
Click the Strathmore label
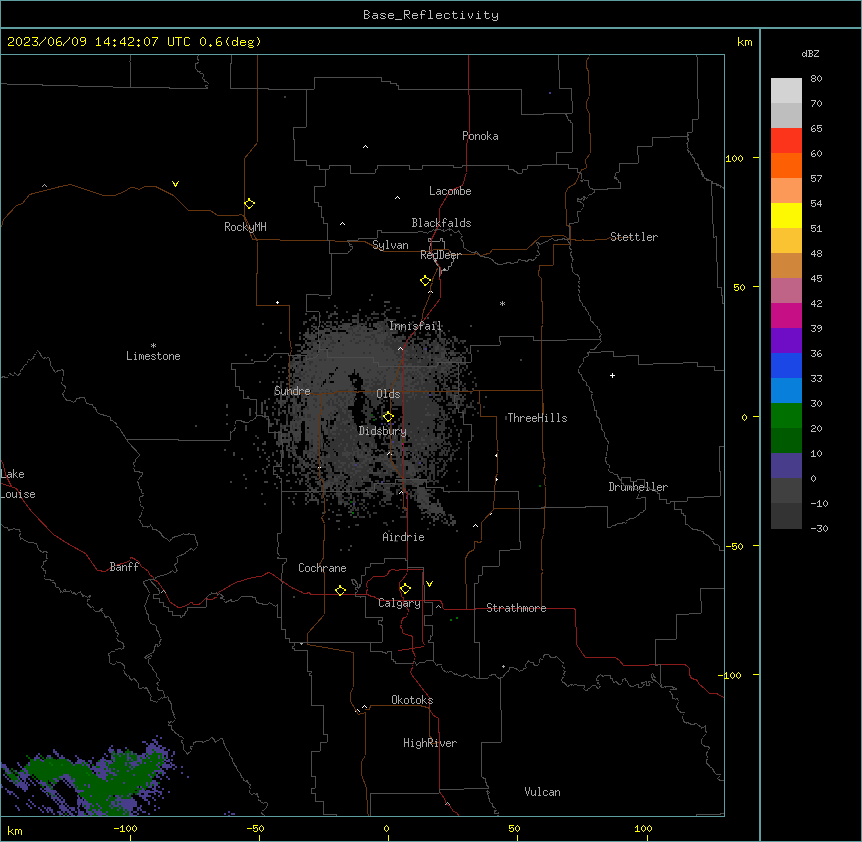coord(516,608)
